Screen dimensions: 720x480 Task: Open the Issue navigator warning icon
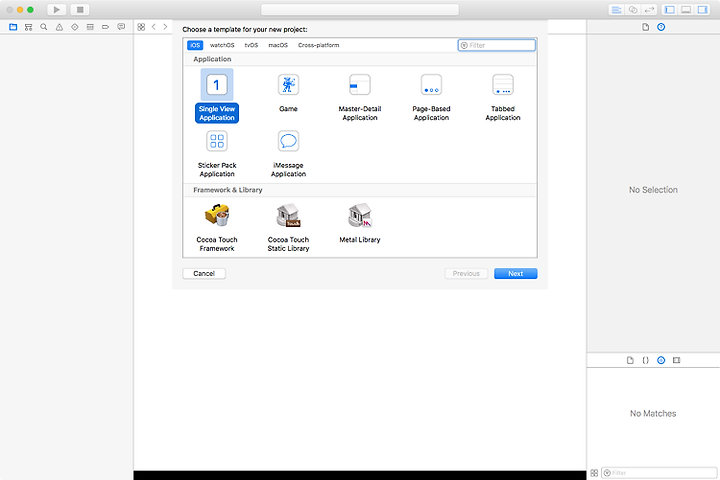tap(59, 27)
